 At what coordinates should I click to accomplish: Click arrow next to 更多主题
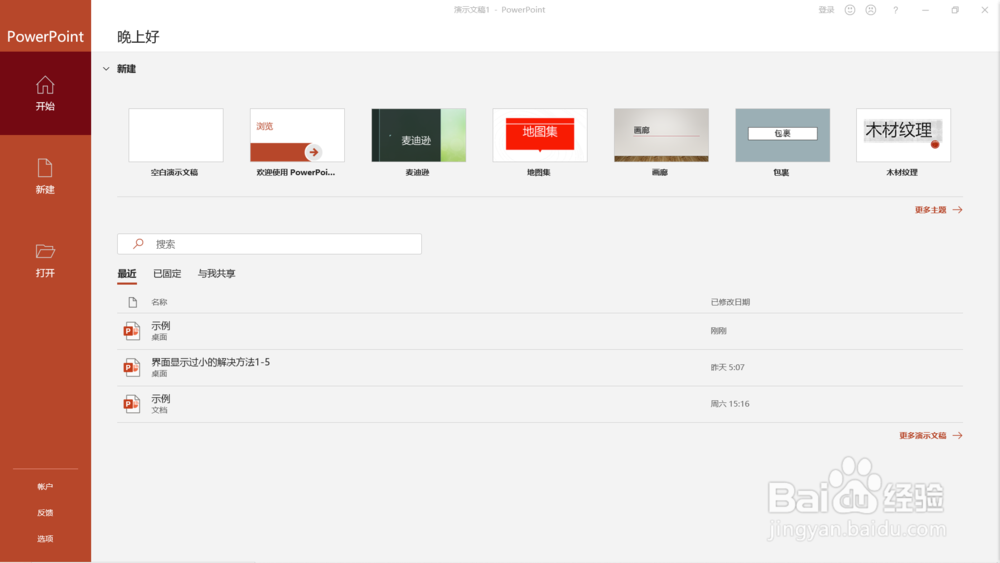957,210
